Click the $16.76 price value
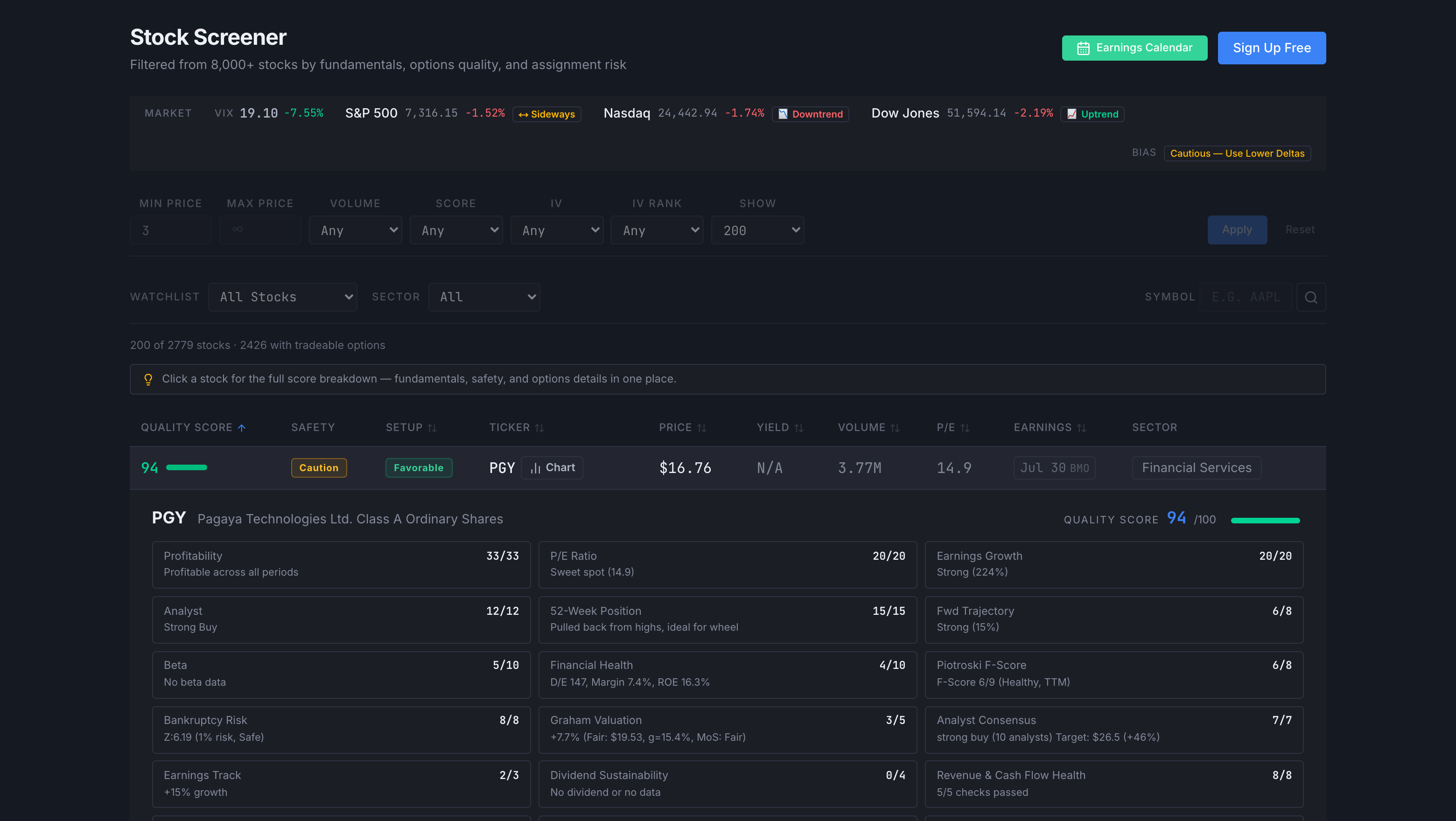The width and height of the screenshot is (1456, 821). click(x=685, y=468)
